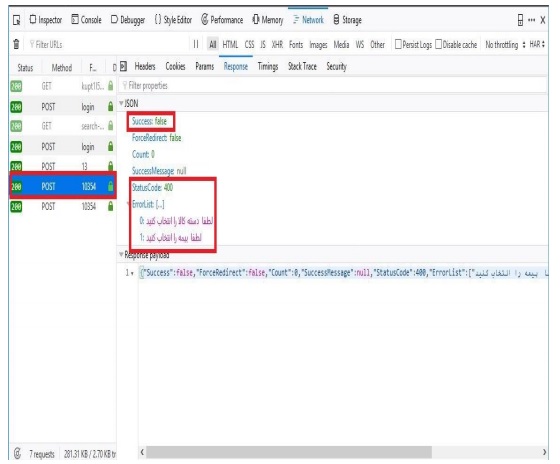
Task: Collapse the request details pane with its toggle icon
Action: (124, 66)
